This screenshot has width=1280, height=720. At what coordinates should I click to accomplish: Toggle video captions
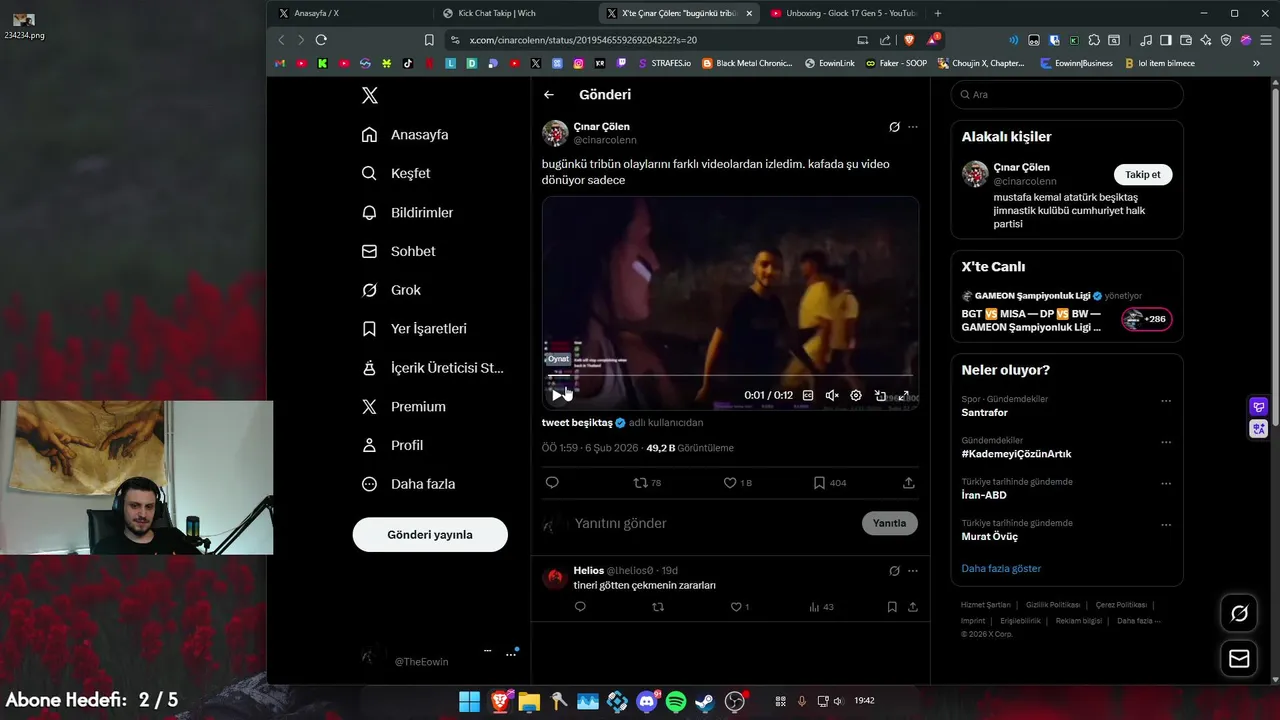pos(808,395)
